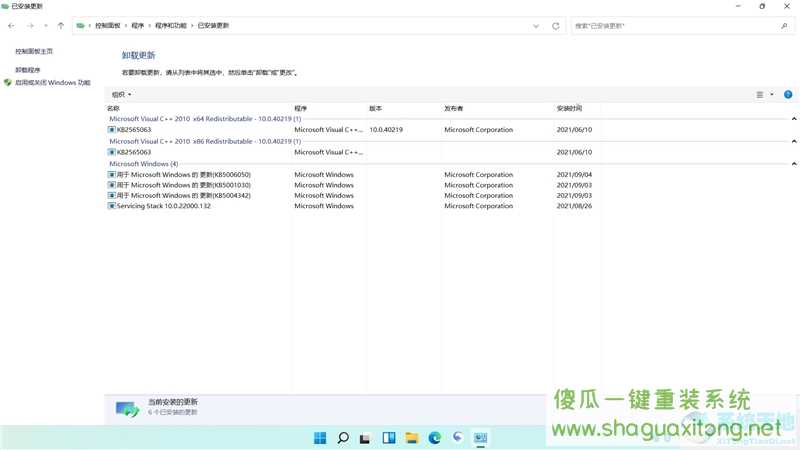Sort by the 版本 column header

coord(376,108)
